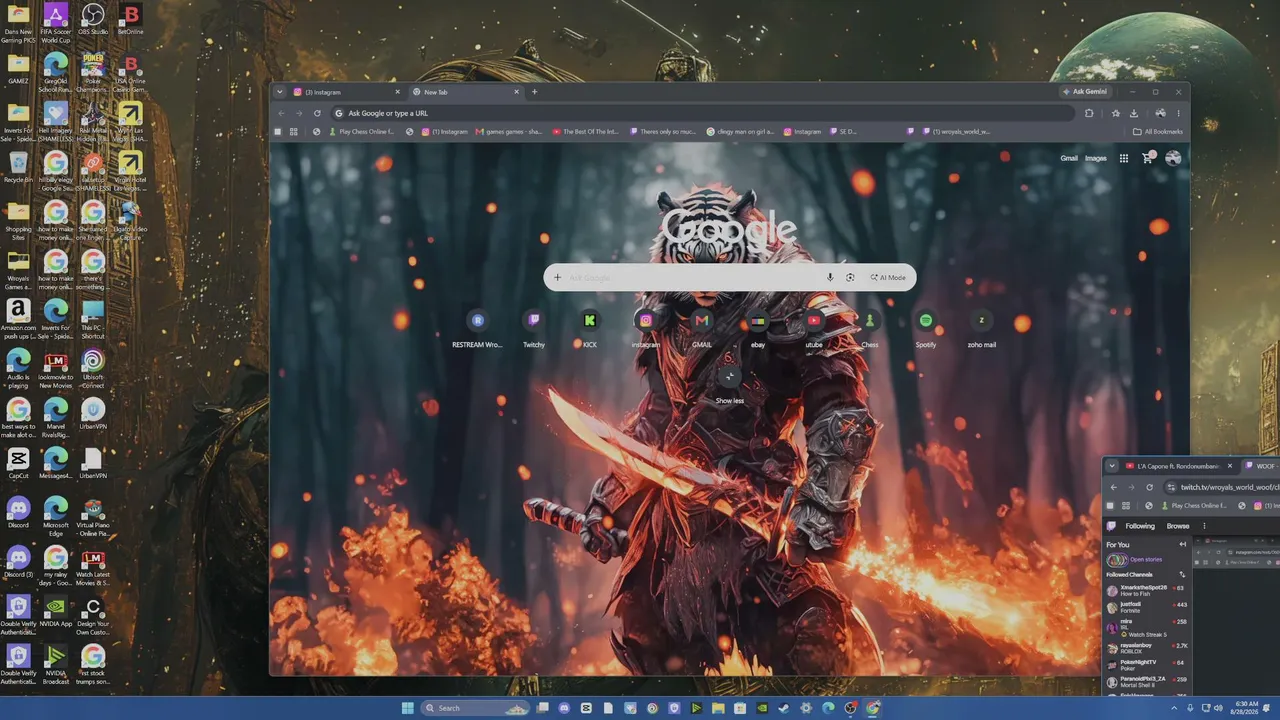Bookmark this tab with the star icon
This screenshot has height=720, width=1280.
click(x=1115, y=113)
